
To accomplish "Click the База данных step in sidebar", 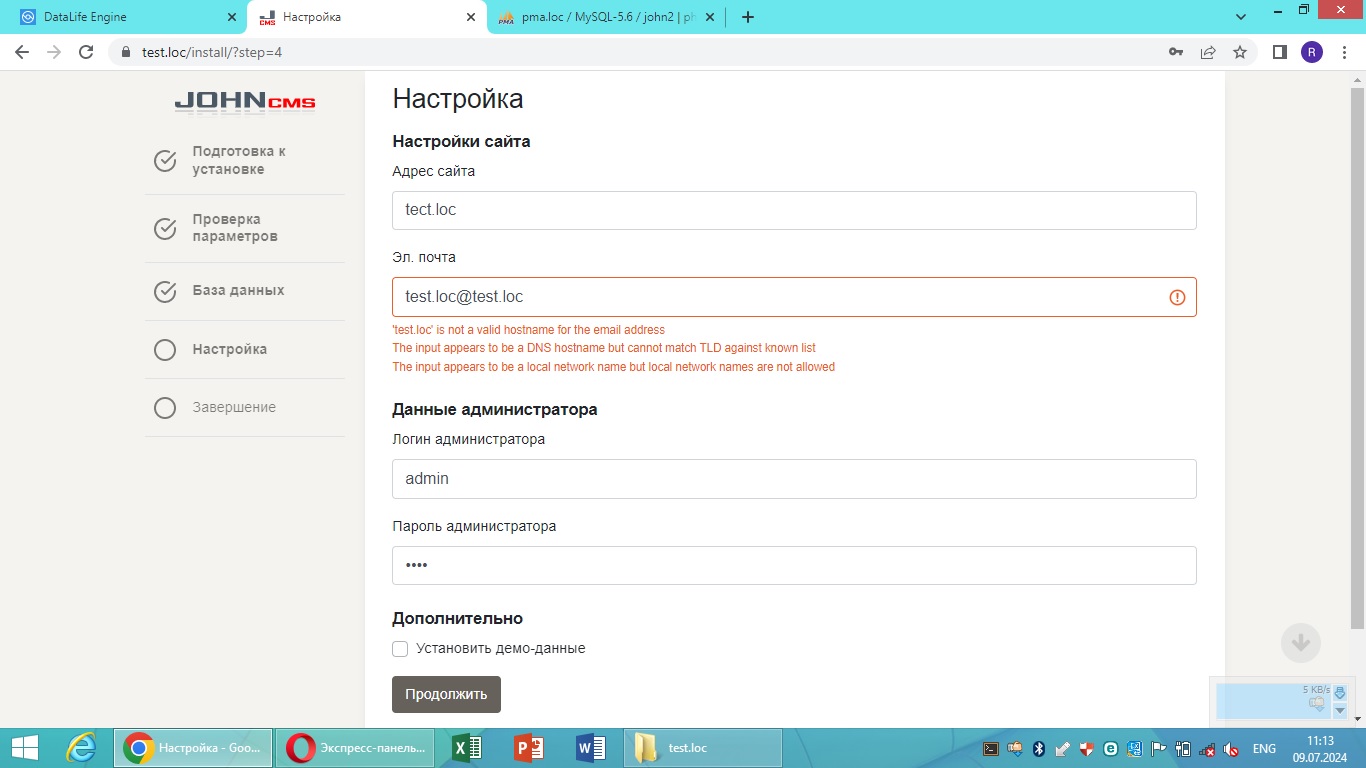I will click(x=238, y=291).
